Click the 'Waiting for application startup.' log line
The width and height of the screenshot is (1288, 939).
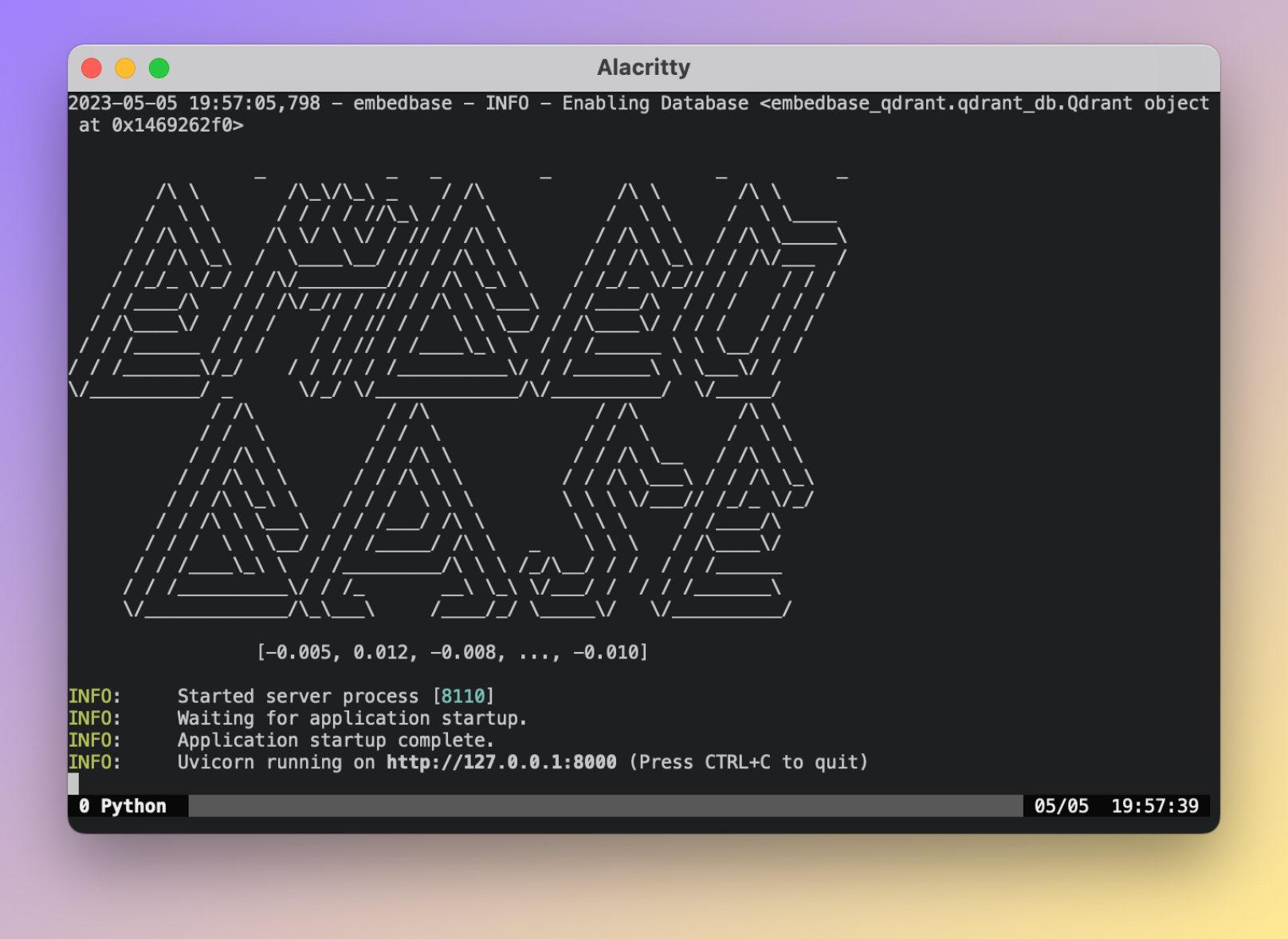coord(351,718)
